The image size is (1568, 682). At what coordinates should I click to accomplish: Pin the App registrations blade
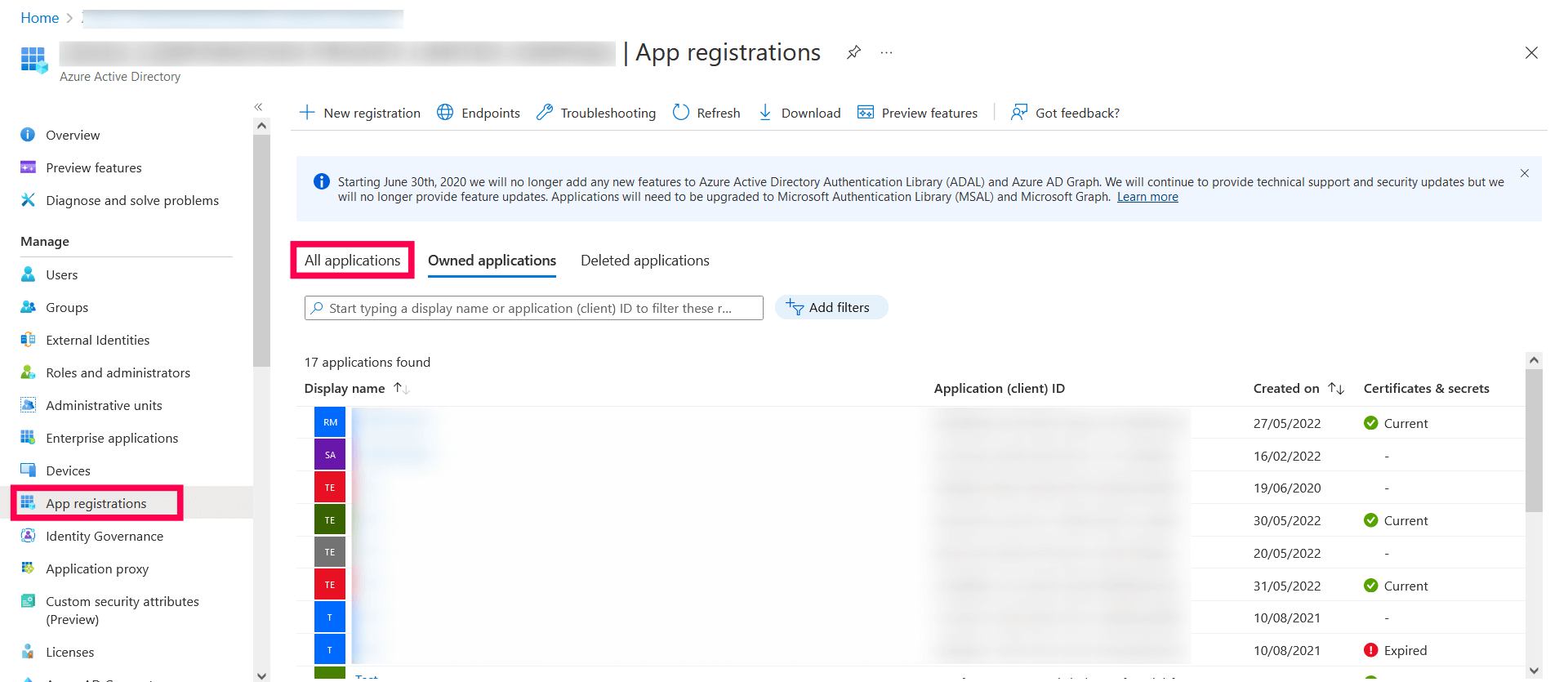(853, 53)
